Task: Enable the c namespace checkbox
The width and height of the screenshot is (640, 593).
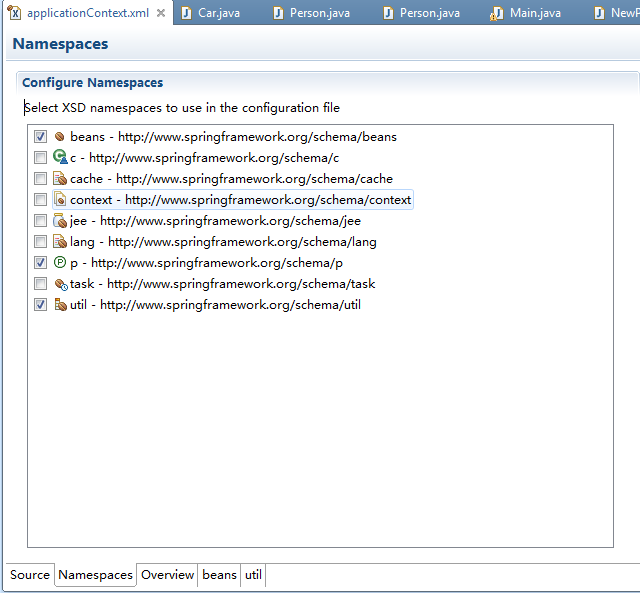Action: pyautogui.click(x=40, y=158)
